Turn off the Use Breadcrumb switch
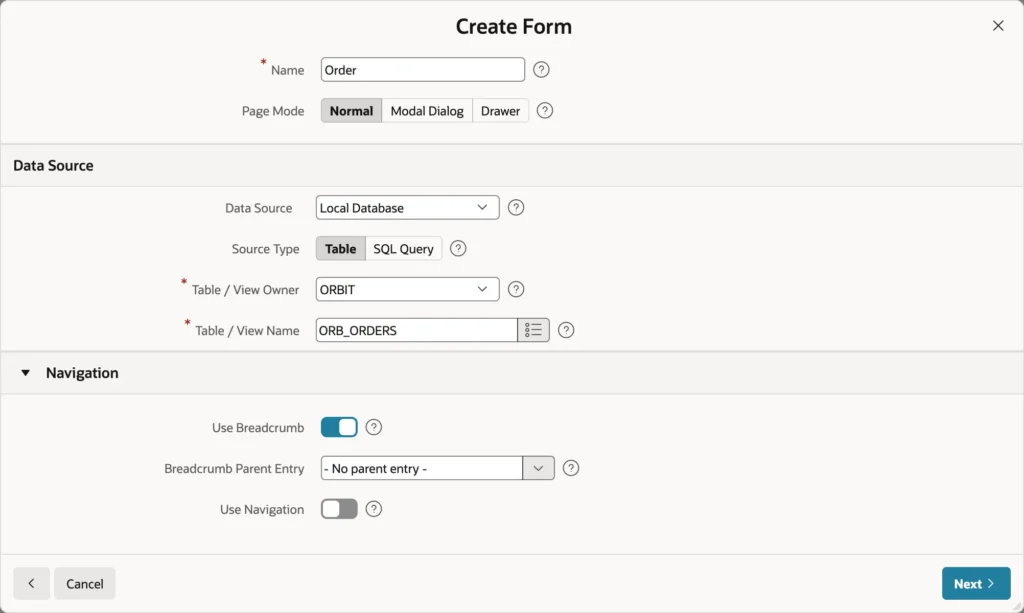 [x=339, y=428]
